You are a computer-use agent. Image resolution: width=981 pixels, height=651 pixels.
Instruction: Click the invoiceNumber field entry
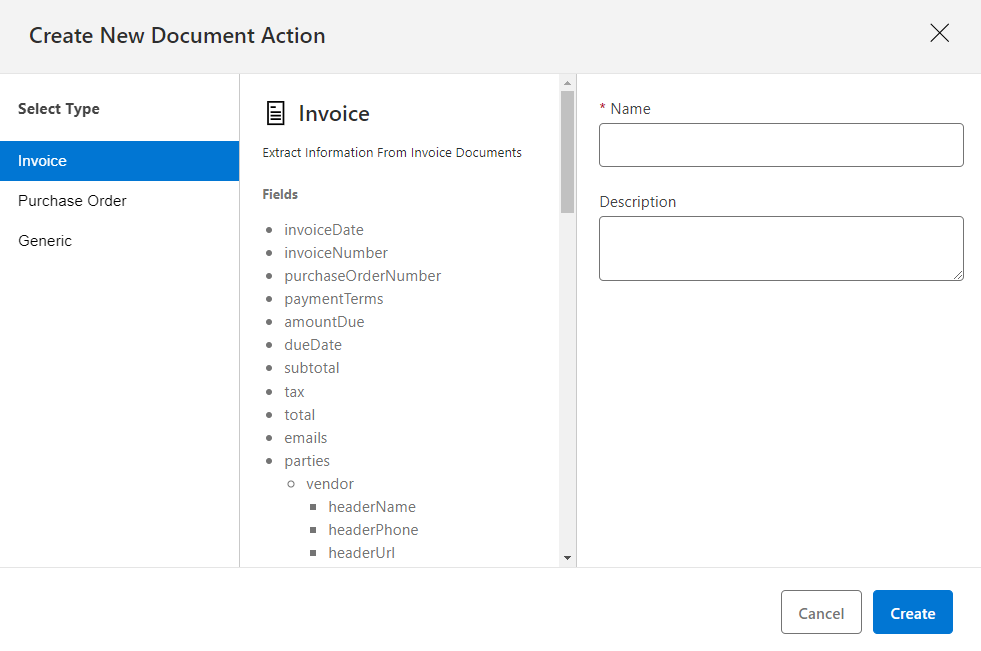click(x=335, y=252)
